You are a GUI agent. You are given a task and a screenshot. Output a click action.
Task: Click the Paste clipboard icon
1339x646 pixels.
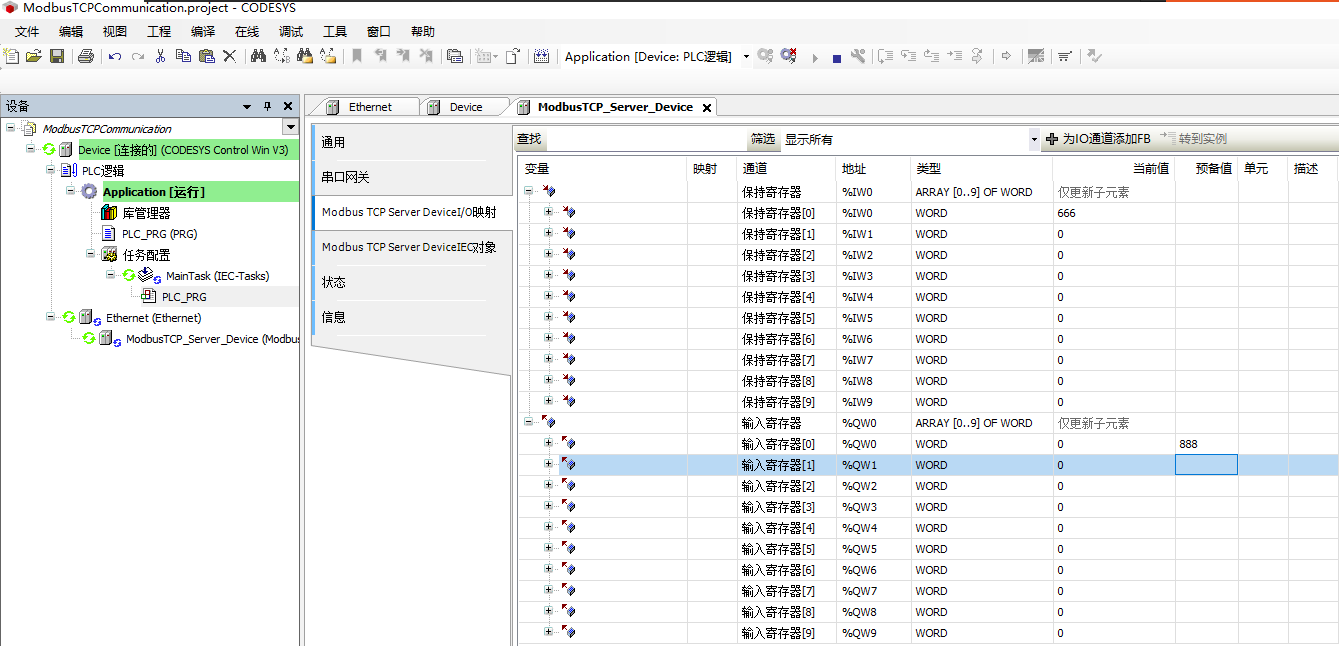[206, 56]
